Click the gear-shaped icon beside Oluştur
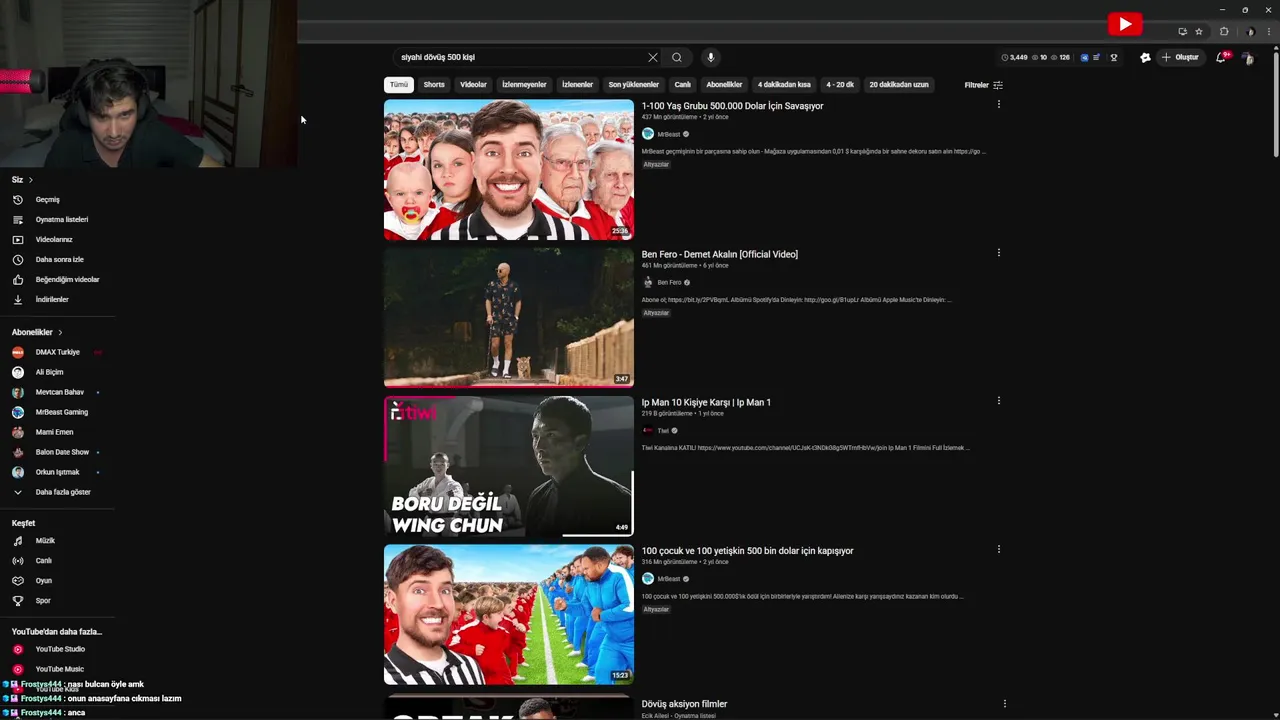The width and height of the screenshot is (1280, 720). 1145,57
